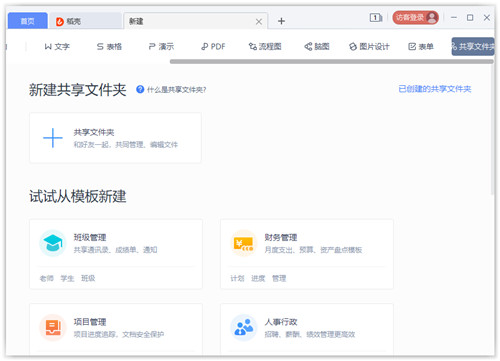This screenshot has width=500, height=361.
Task: Click the guest avatar icon
Action: tap(432, 17)
